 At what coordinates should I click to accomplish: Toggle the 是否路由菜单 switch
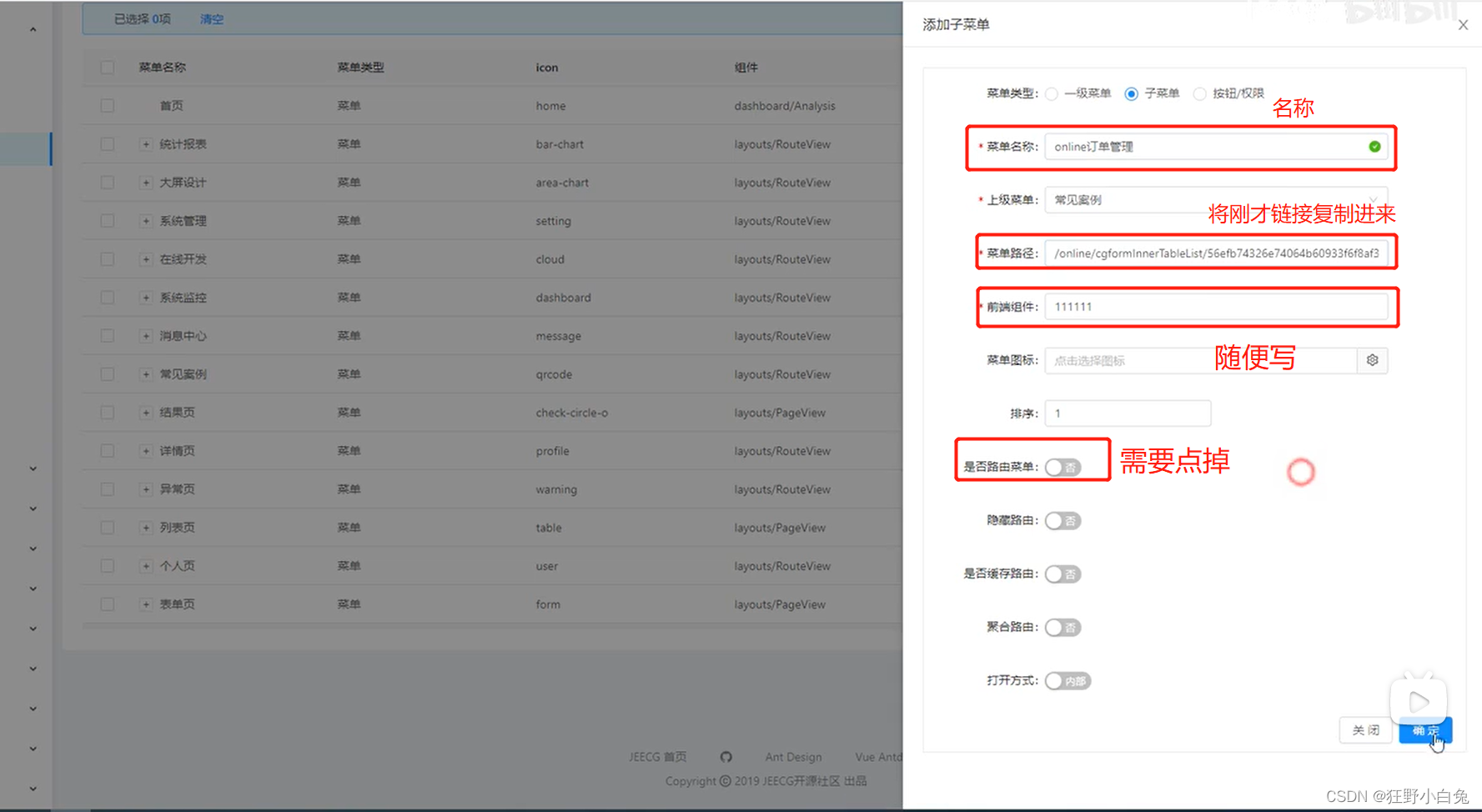pyautogui.click(x=1063, y=468)
